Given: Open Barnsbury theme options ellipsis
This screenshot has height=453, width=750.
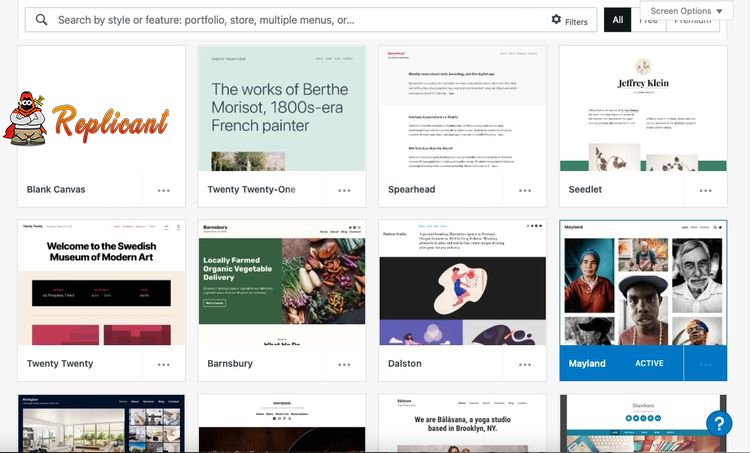Looking at the screenshot, I should click(x=344, y=365).
